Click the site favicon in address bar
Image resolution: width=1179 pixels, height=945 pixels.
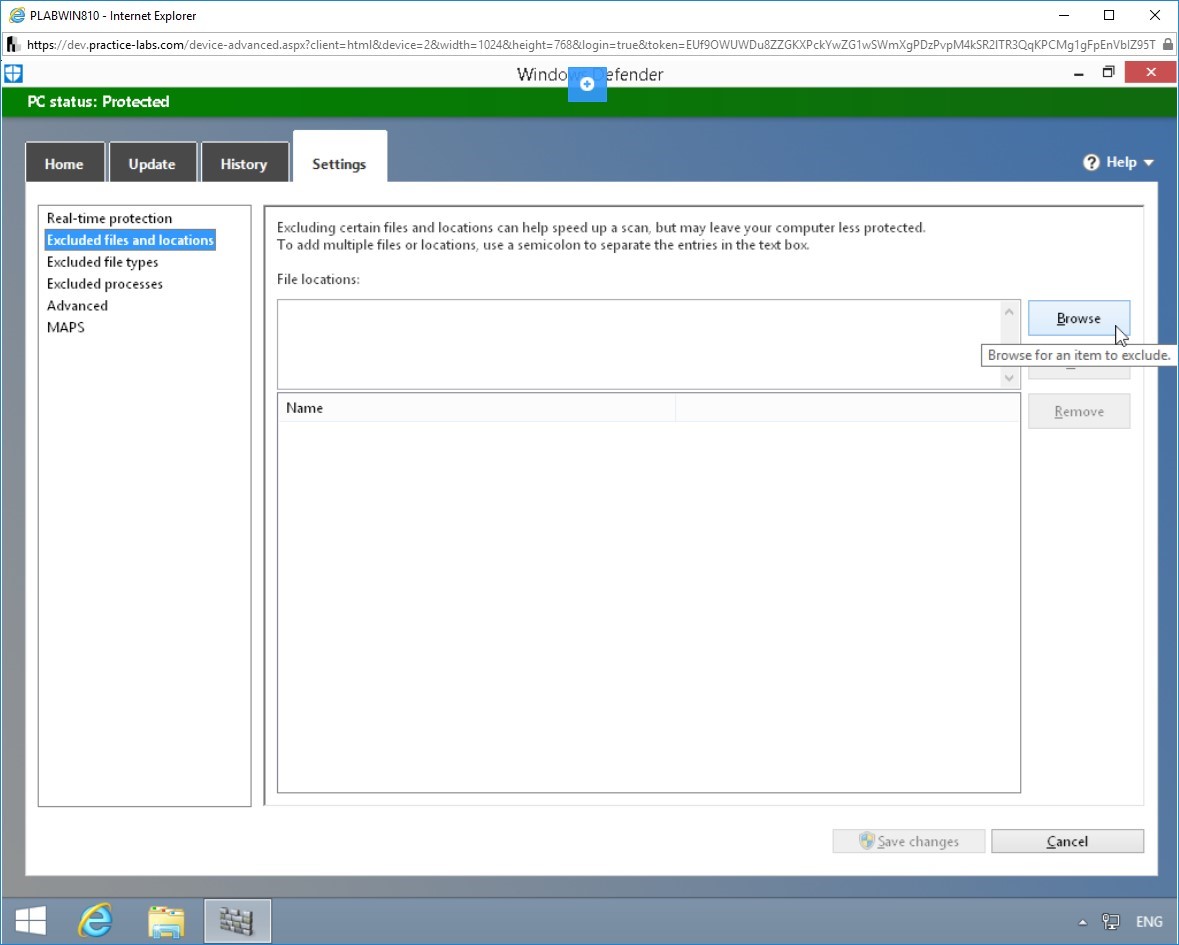coord(13,44)
